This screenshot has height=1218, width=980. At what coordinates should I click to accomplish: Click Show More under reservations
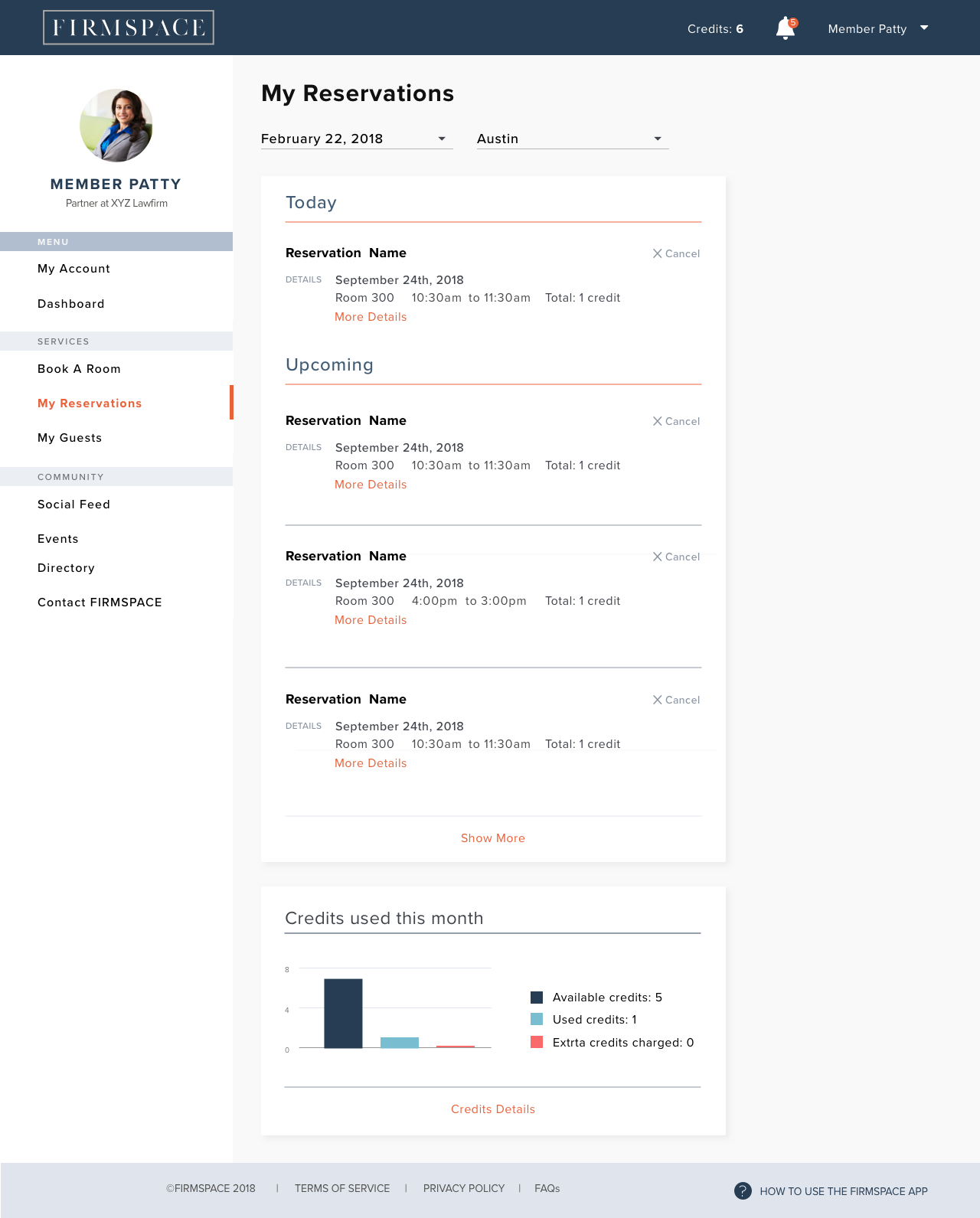(x=493, y=838)
